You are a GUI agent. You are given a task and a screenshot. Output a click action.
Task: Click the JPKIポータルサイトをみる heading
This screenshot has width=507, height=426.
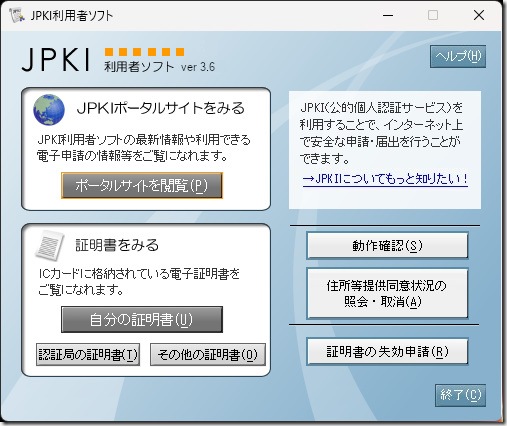click(x=161, y=109)
